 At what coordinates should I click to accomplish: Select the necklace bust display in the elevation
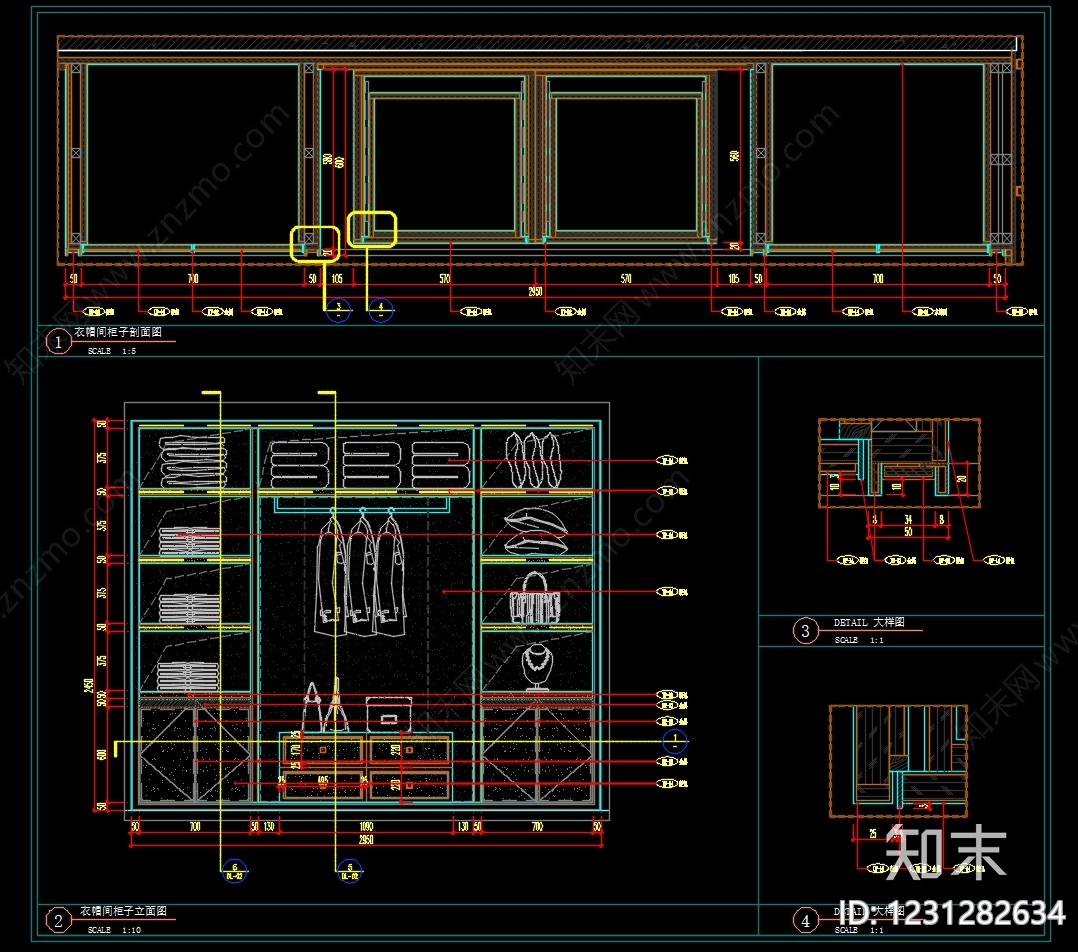click(x=537, y=666)
